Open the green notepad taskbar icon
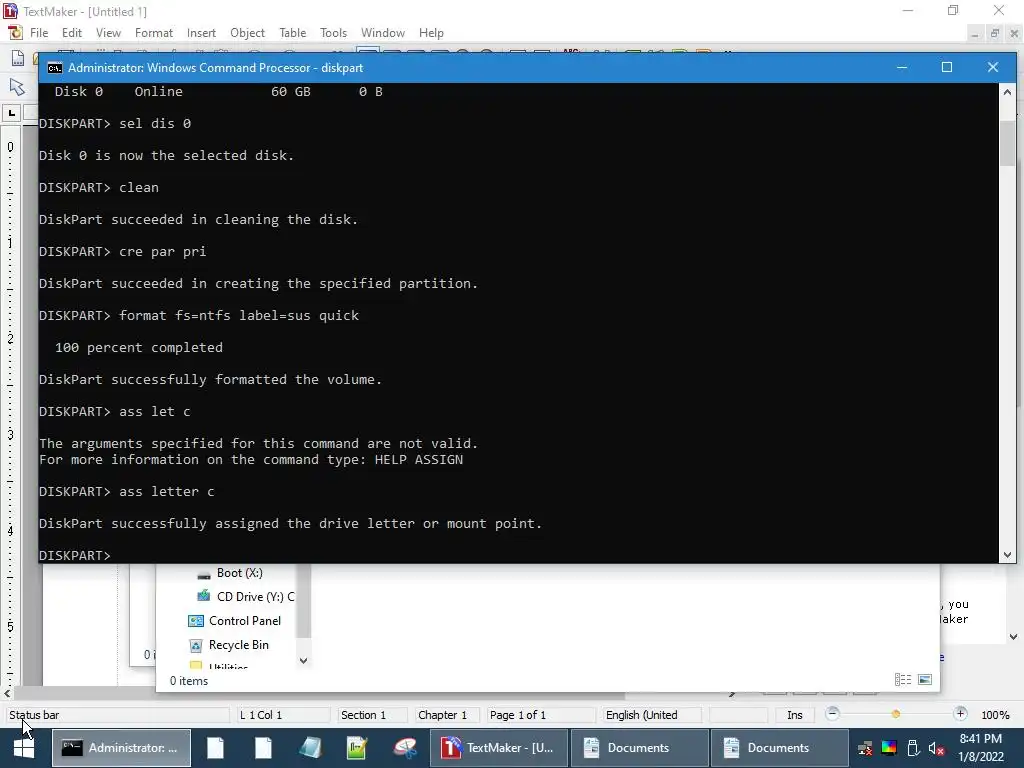Image resolution: width=1024 pixels, height=768 pixels. coord(357,748)
